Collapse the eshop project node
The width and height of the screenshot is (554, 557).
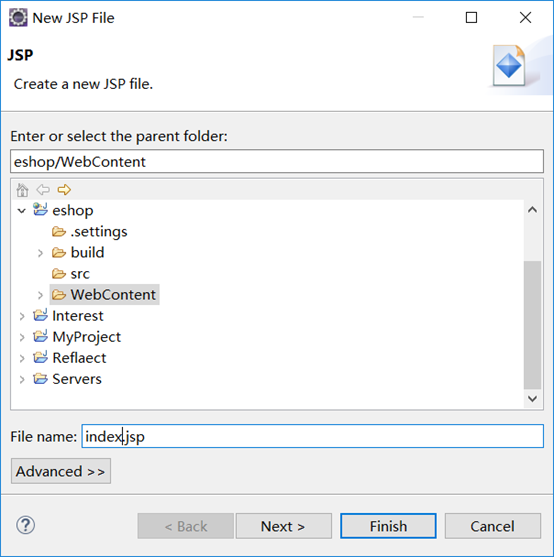click(22, 210)
